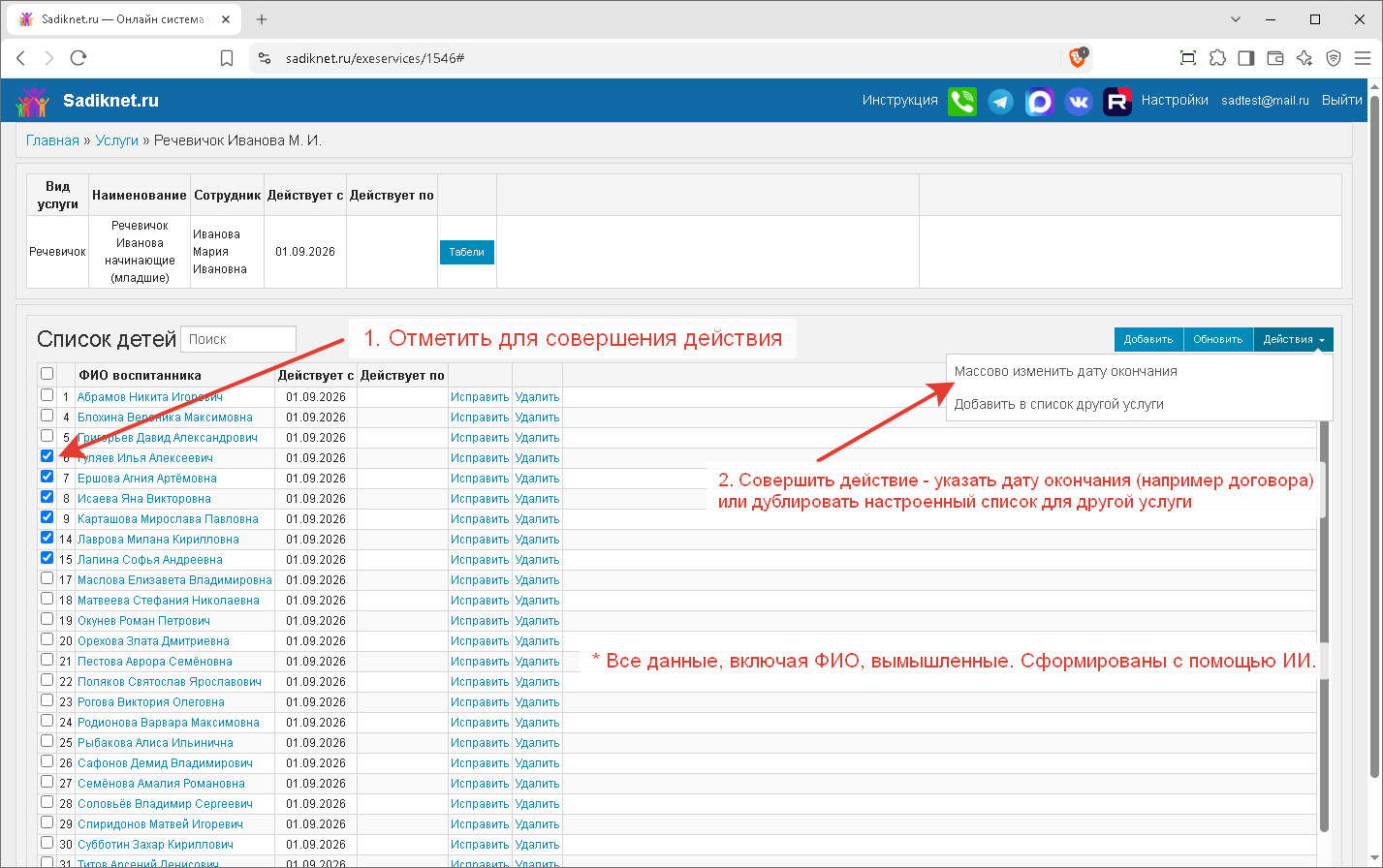1383x868 pixels.
Task: Open a new browser tab with plus icon
Action: click(x=261, y=19)
